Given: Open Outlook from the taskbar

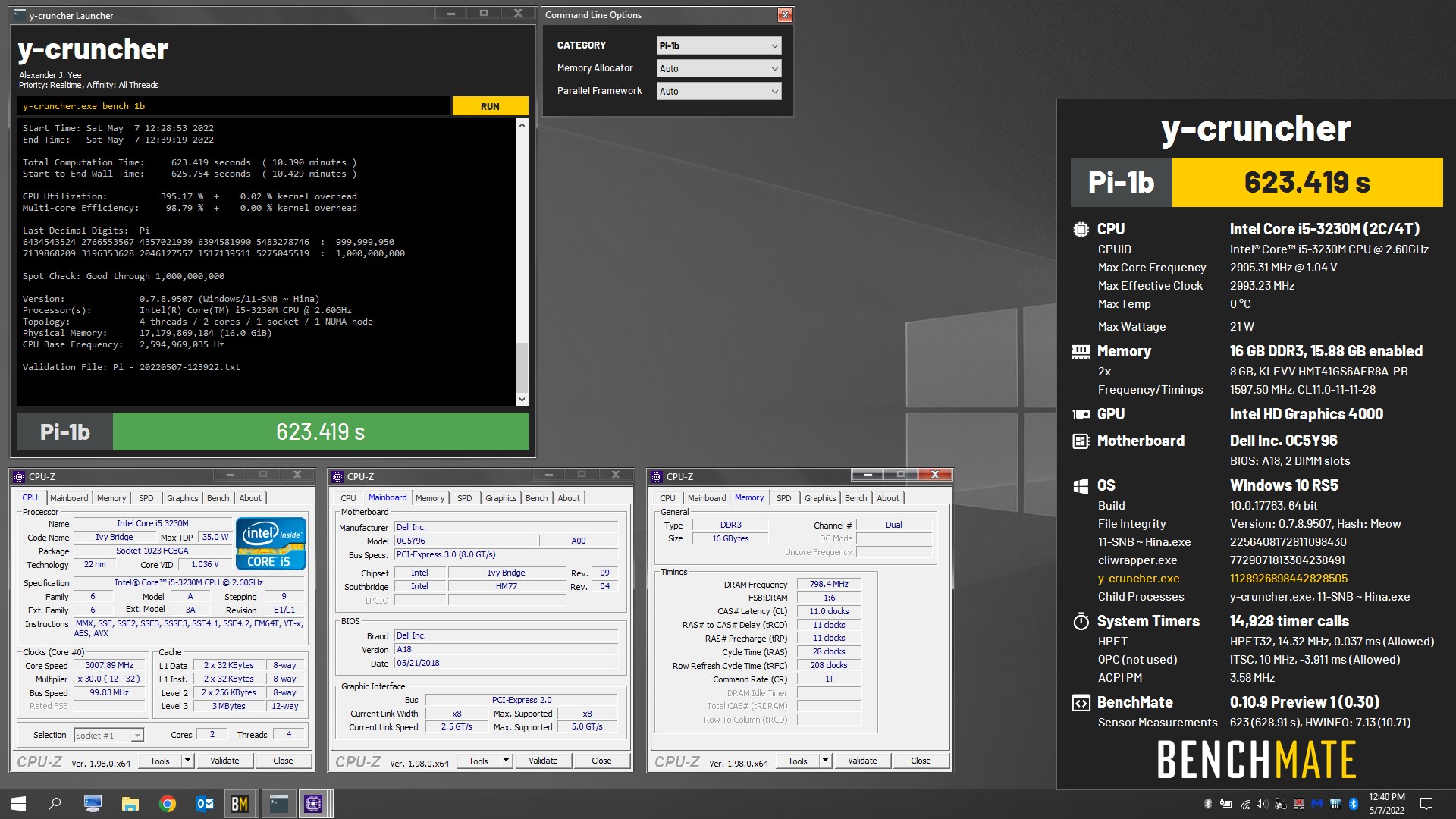Looking at the screenshot, I should [205, 804].
